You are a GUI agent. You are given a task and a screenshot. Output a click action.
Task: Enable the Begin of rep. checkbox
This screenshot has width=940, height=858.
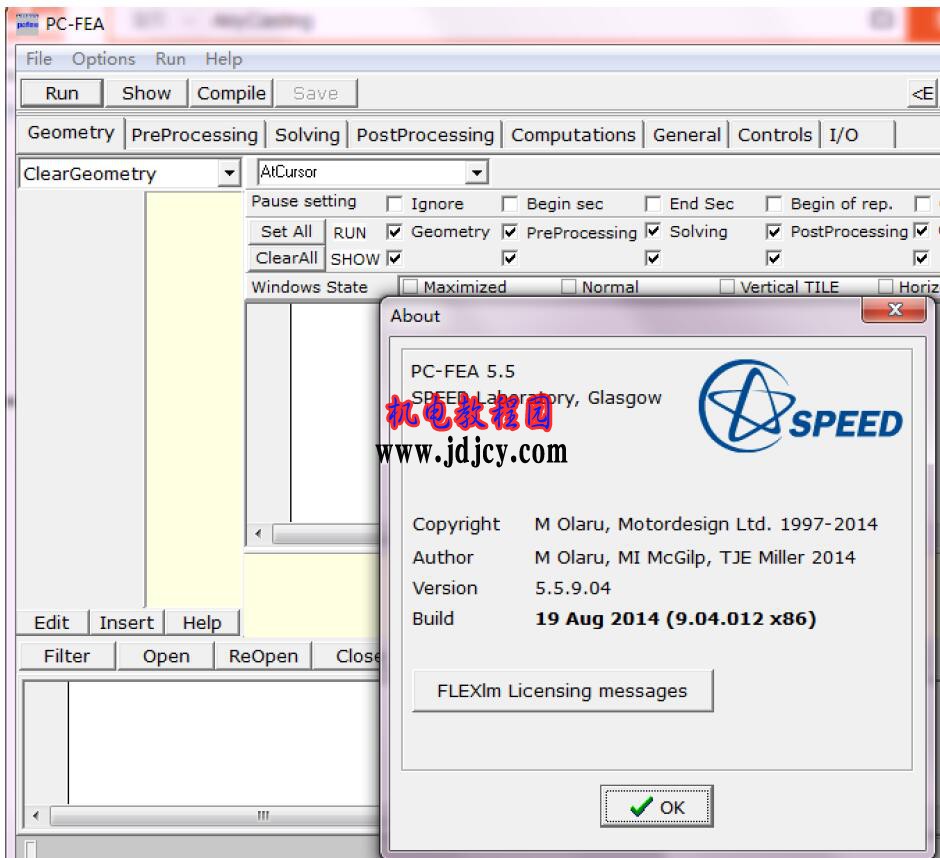[x=774, y=204]
